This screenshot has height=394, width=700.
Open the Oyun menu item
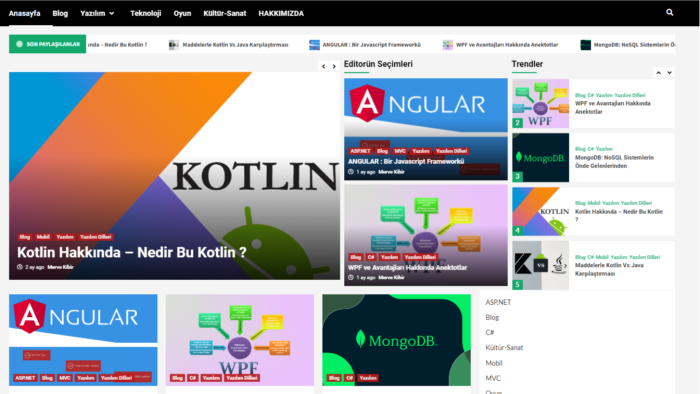tap(182, 13)
